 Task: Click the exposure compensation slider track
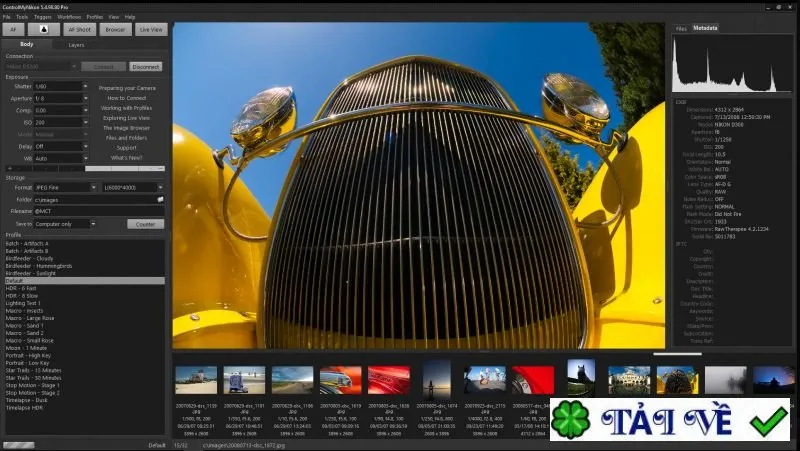click(x=85, y=168)
